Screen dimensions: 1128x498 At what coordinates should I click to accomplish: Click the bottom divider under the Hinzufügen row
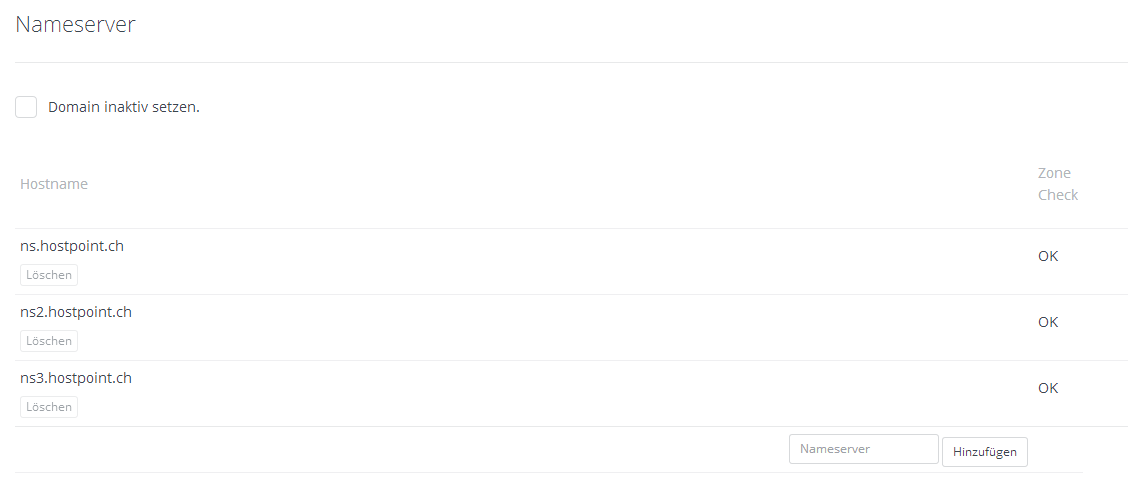548,472
